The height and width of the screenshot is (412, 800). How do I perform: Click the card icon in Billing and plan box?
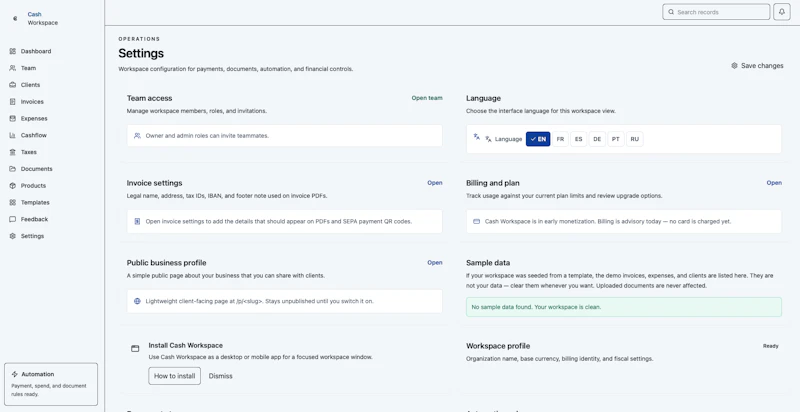[x=477, y=221]
